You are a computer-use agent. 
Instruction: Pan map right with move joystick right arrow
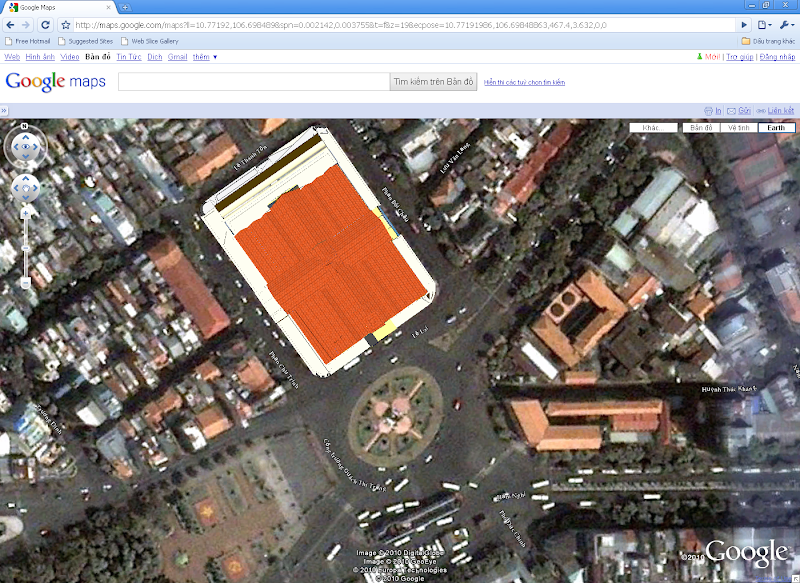coord(35,188)
